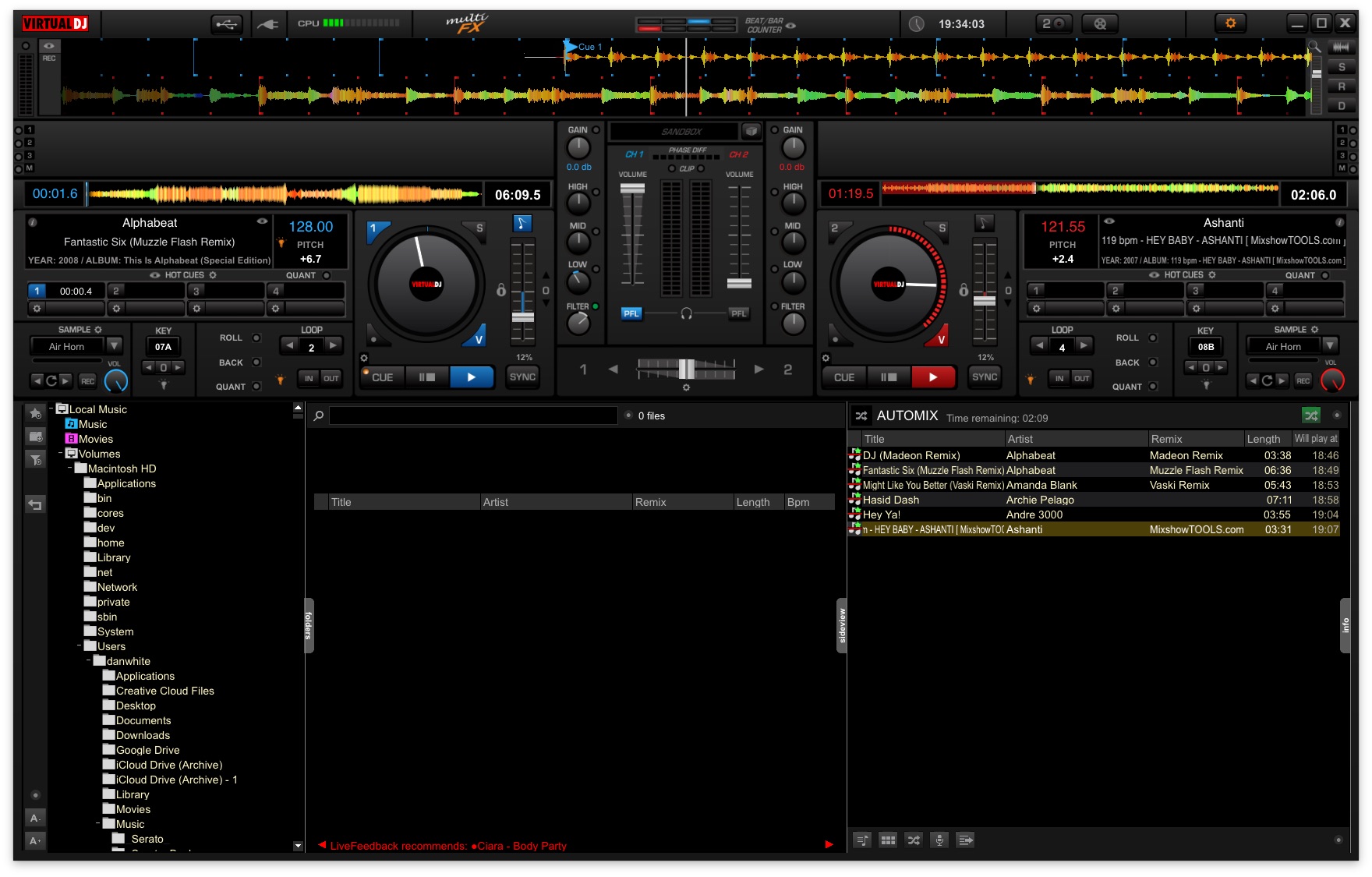Open the settings gear in top bar

(1230, 23)
